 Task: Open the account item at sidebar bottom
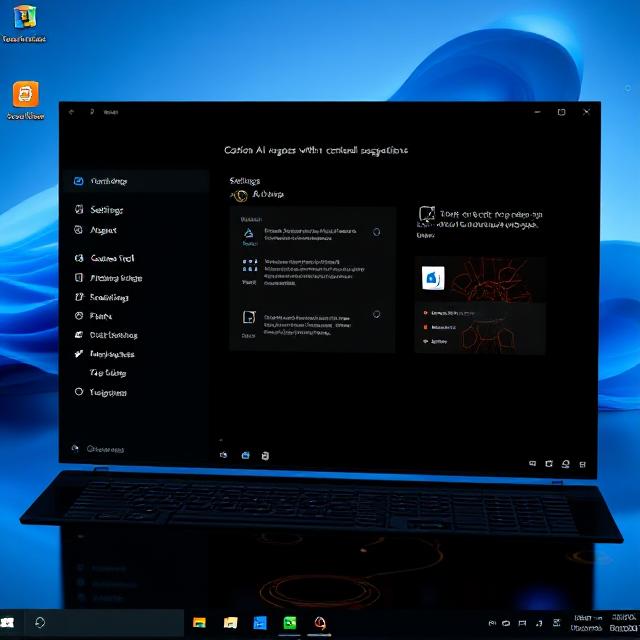pyautogui.click(x=98, y=449)
